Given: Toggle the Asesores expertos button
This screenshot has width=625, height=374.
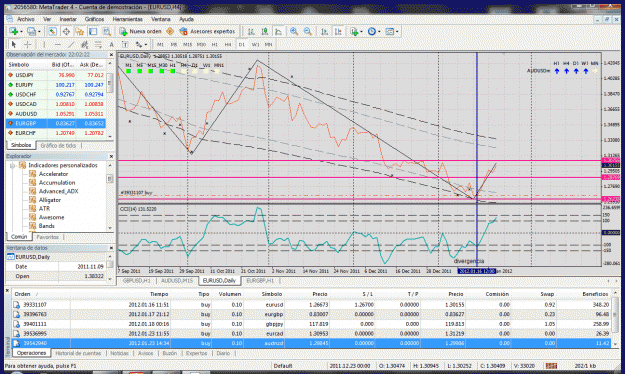Looking at the screenshot, I should [208, 31].
